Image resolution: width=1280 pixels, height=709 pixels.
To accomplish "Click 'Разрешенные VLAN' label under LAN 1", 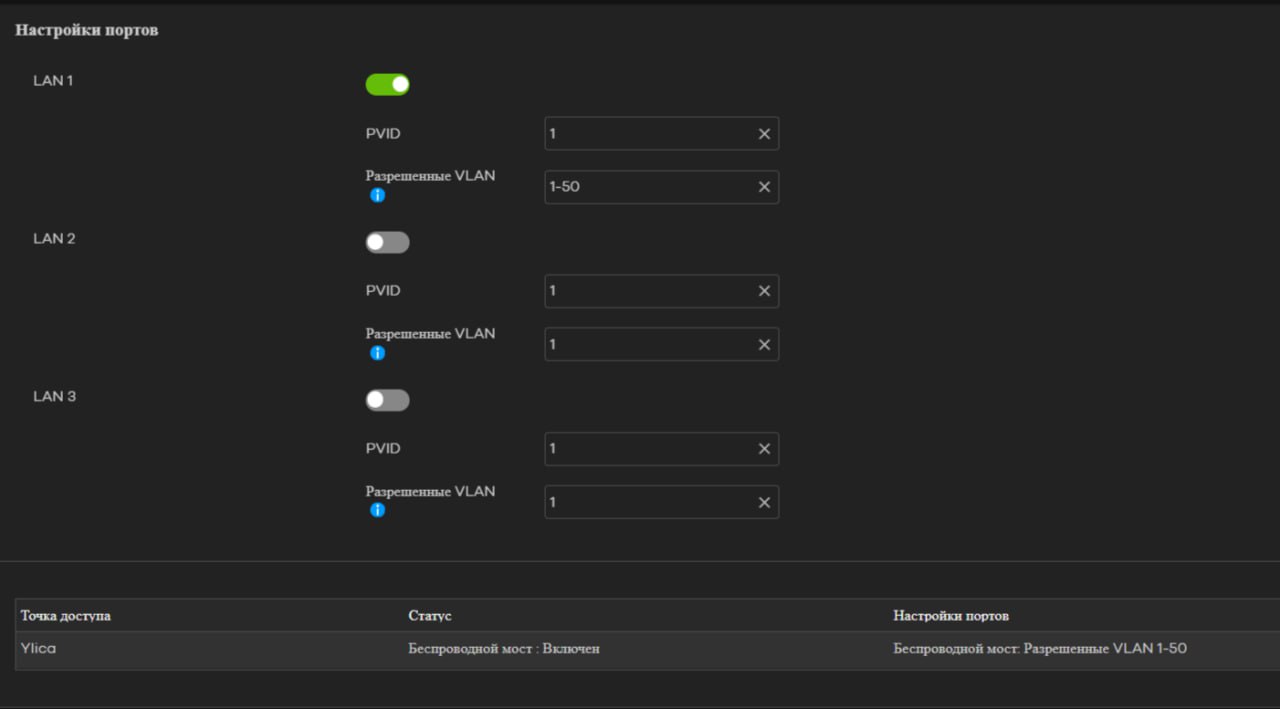I will coord(430,176).
